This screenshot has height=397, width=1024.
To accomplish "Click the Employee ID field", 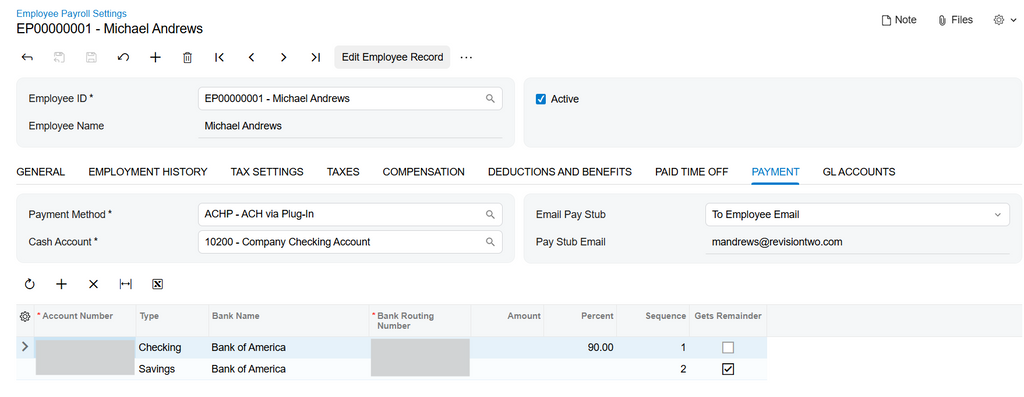I will coord(350,99).
